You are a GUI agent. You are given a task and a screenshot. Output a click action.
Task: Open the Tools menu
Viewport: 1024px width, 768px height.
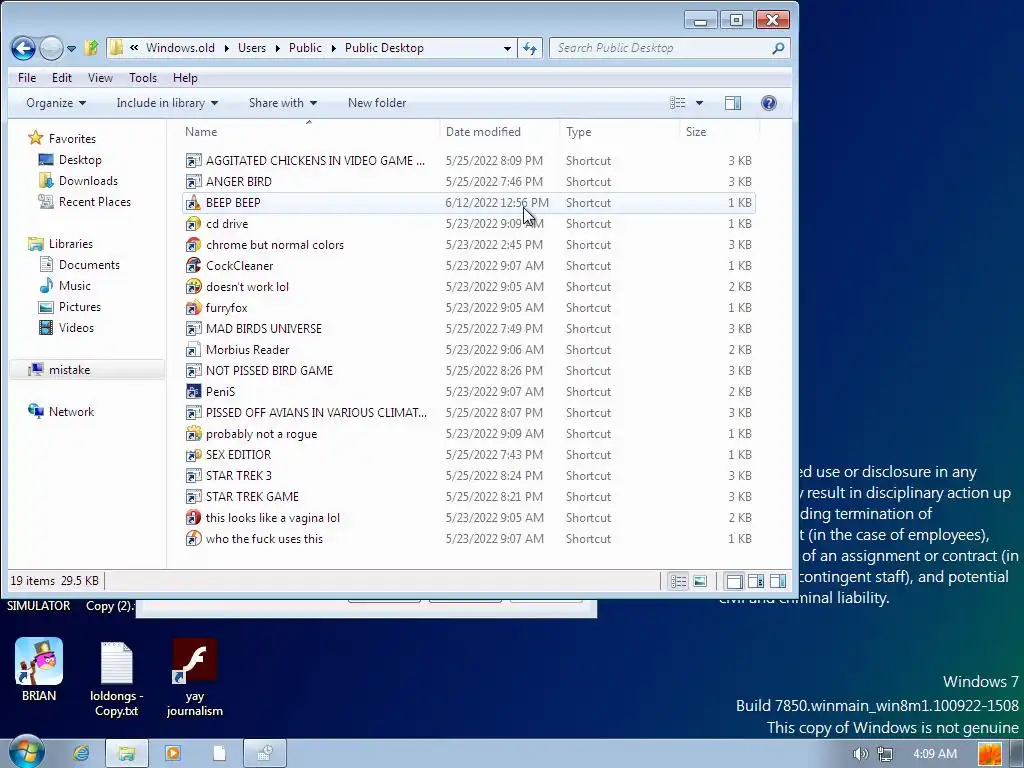point(143,78)
